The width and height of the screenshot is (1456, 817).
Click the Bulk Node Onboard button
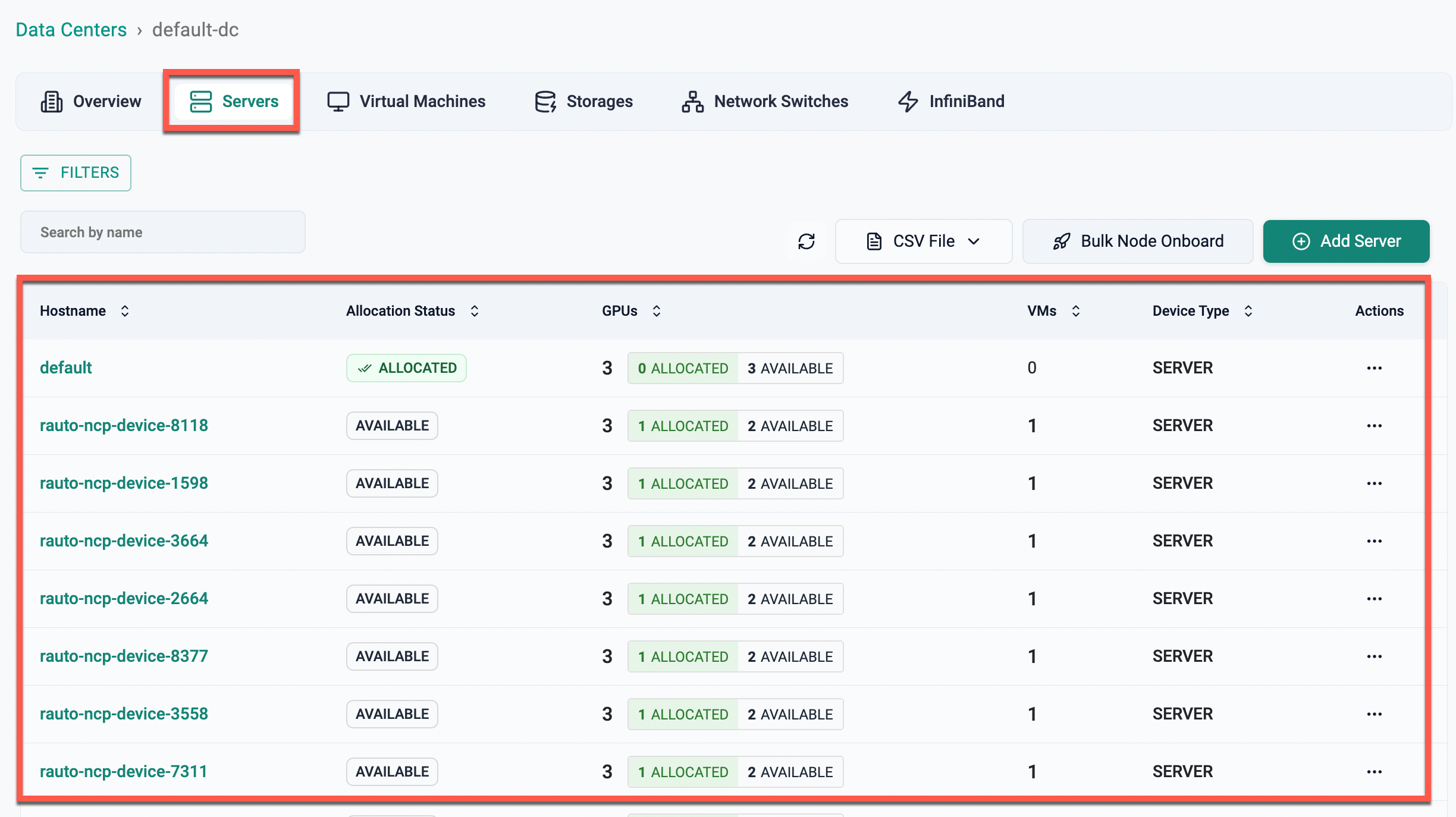click(1138, 241)
